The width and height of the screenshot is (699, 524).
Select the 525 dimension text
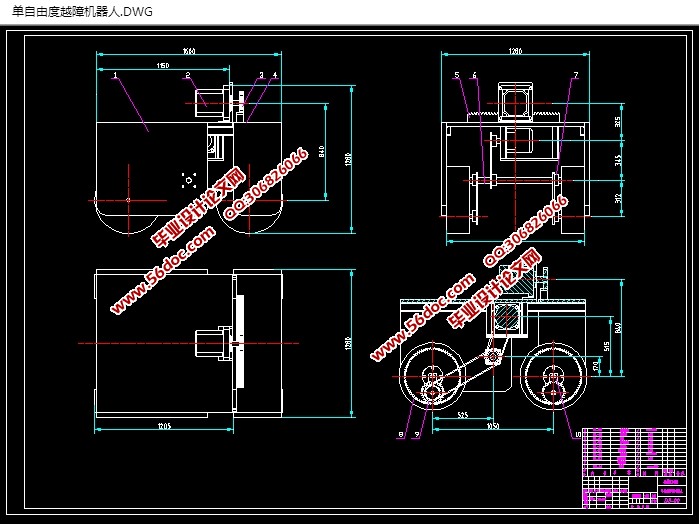click(463, 413)
